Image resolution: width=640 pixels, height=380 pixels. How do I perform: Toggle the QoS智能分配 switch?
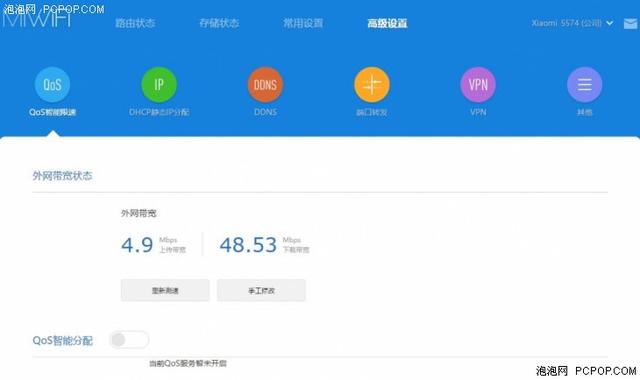click(x=129, y=340)
